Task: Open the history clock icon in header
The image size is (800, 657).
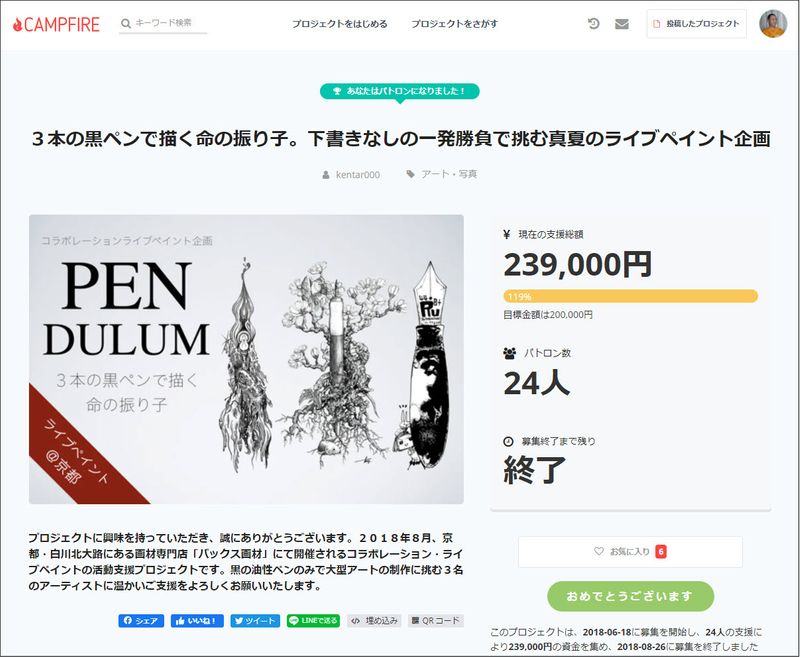Action: tap(593, 23)
